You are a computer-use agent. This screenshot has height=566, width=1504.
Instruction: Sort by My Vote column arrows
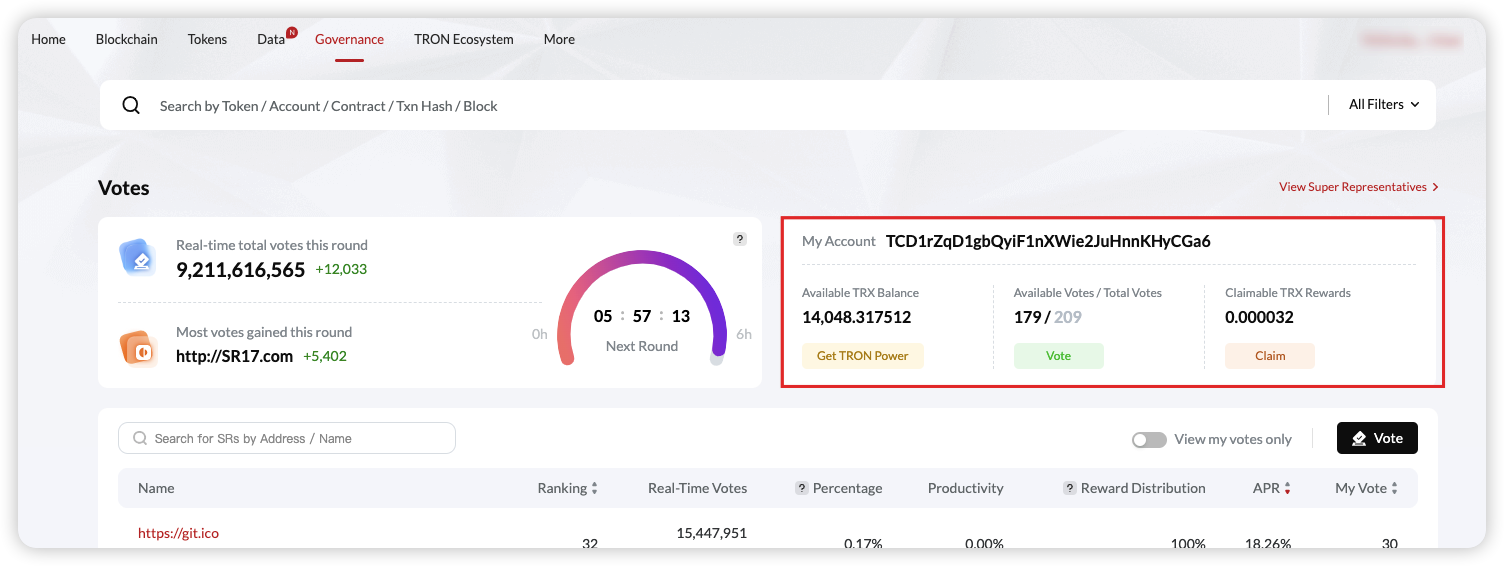point(1394,488)
